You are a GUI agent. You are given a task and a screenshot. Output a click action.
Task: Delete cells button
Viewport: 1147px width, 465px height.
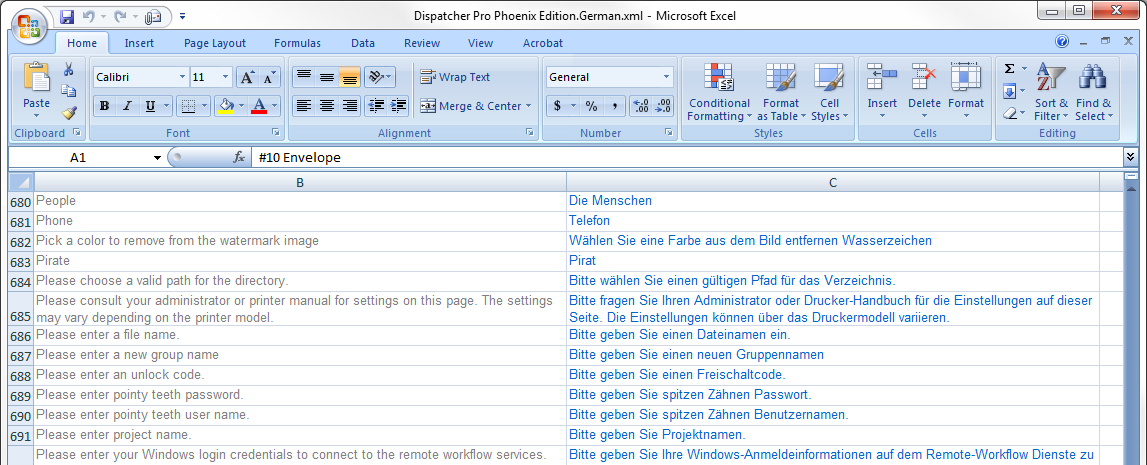click(924, 91)
